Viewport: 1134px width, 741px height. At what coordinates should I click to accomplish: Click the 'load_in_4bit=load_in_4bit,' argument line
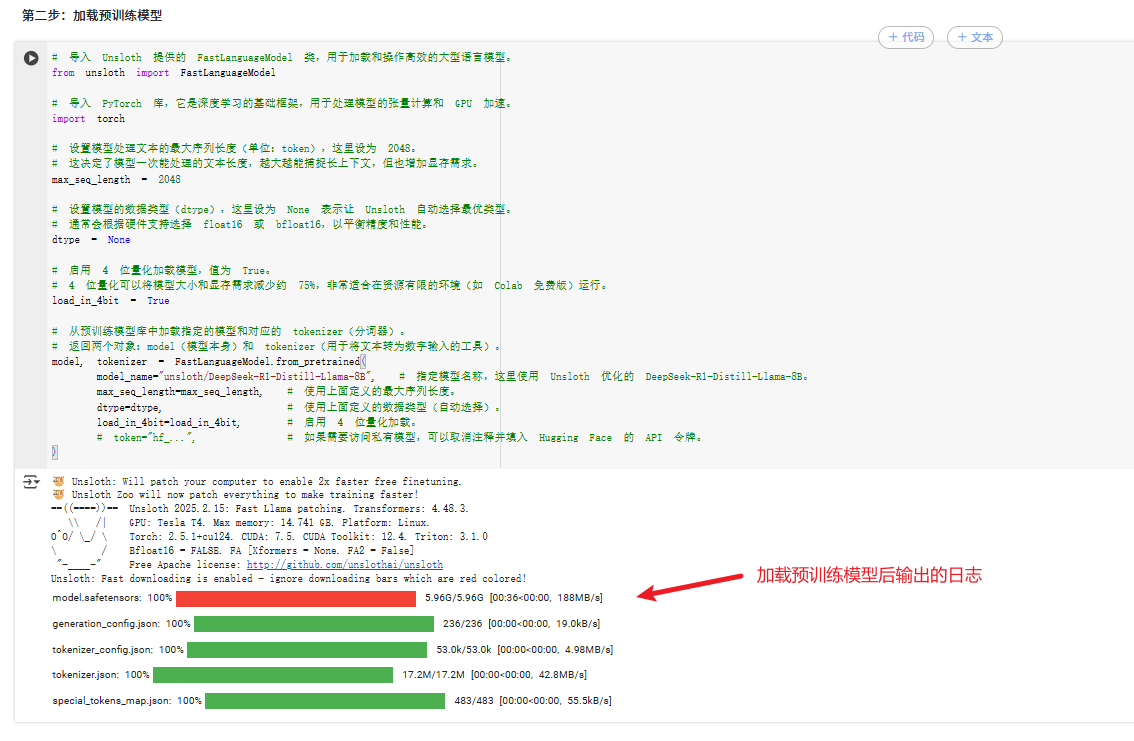[169, 422]
